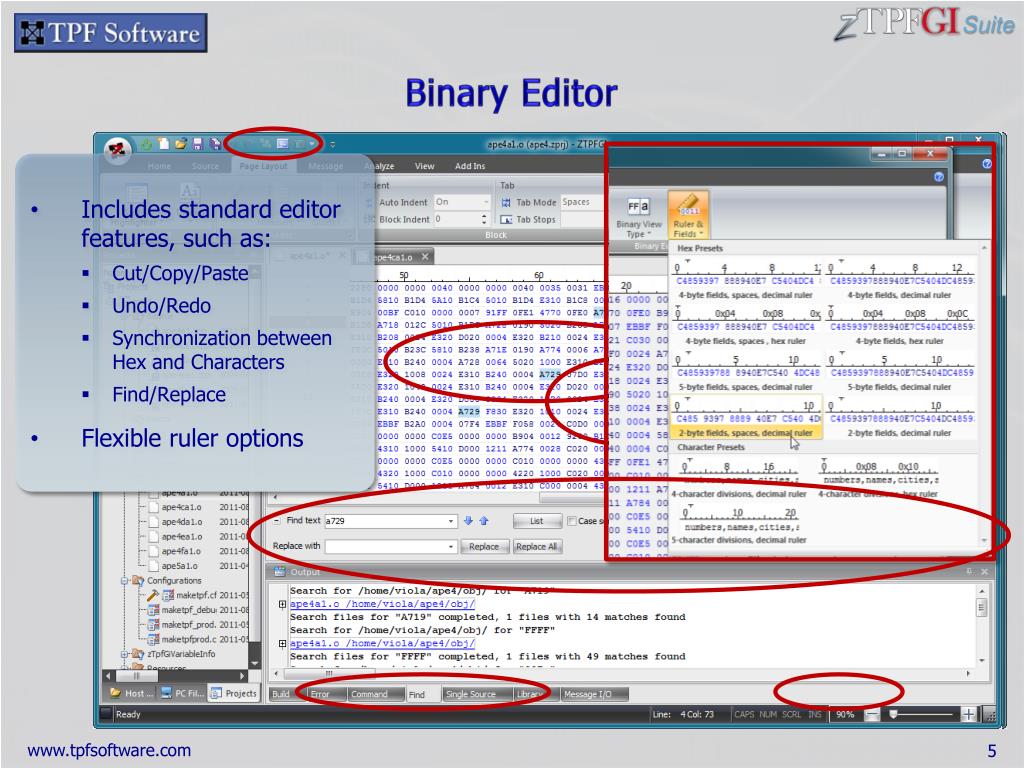Open the Analyze ribbon tab
Image resolution: width=1024 pixels, height=768 pixels.
382,167
